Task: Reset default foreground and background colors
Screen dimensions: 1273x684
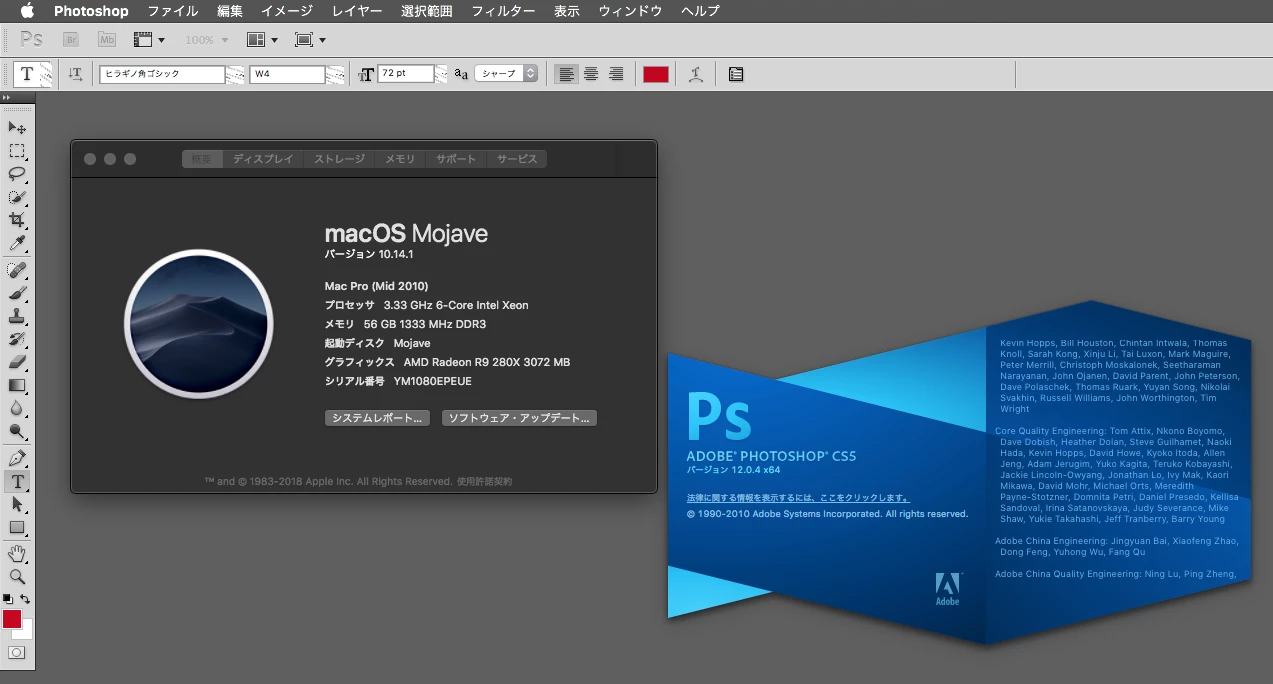Action: [x=8, y=599]
